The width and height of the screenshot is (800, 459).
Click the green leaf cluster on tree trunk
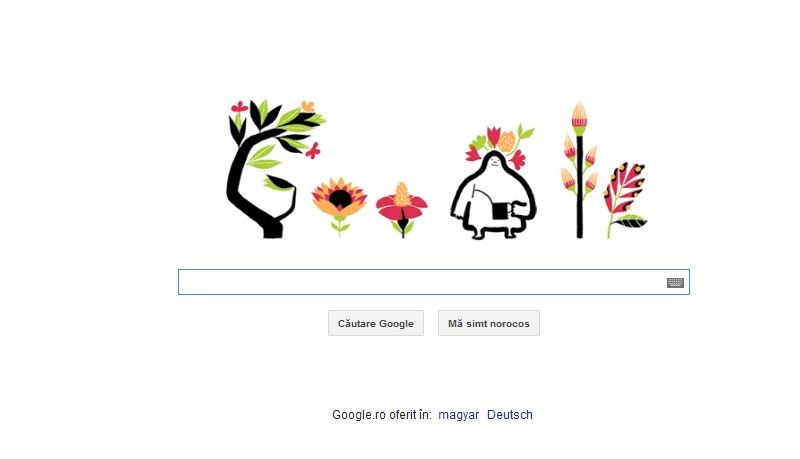click(x=263, y=157)
